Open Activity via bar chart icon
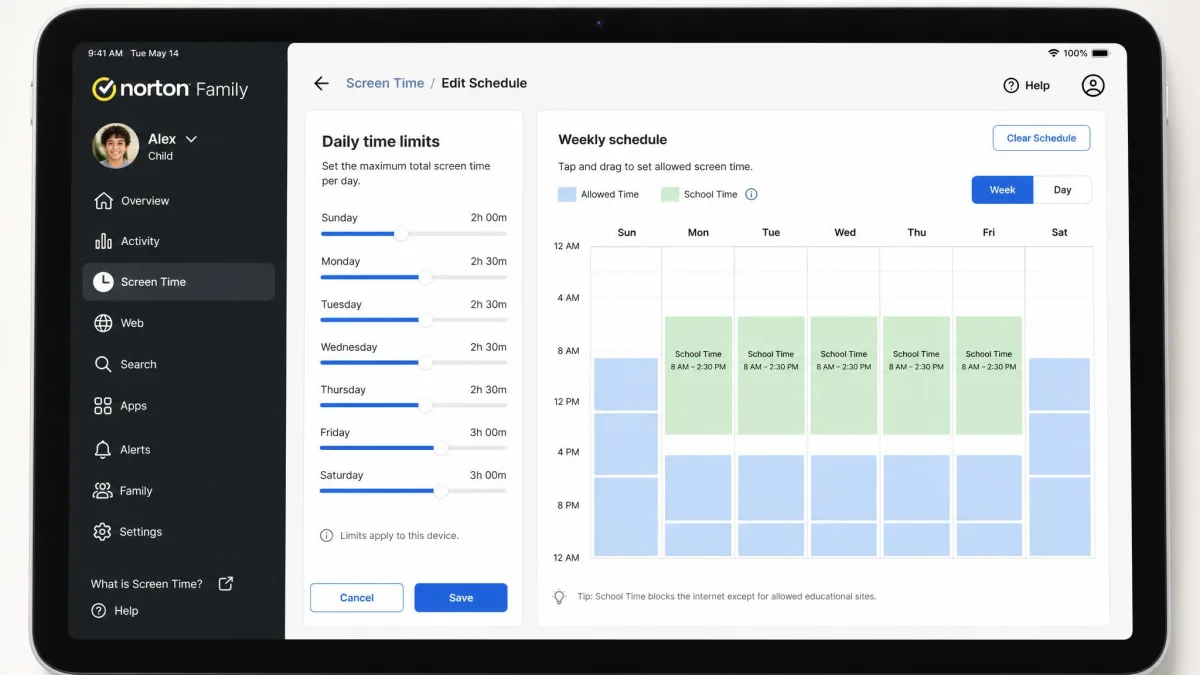The image size is (1200, 675). pos(103,241)
